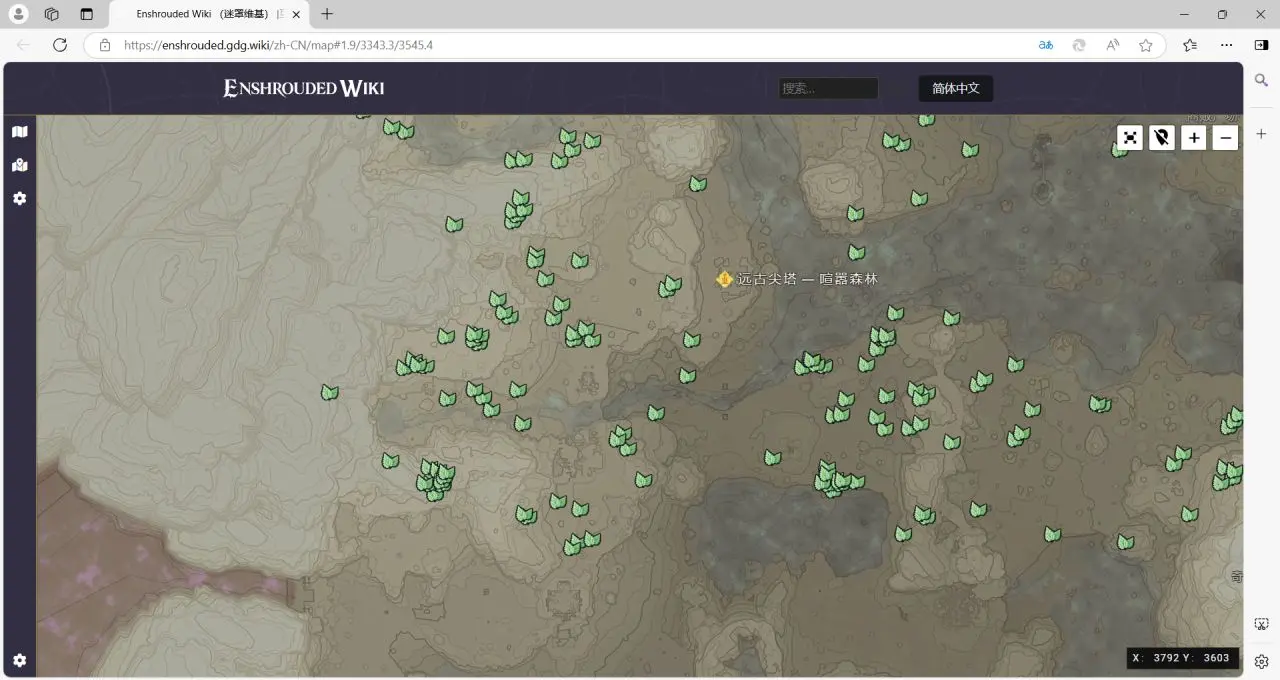
Task: Open the 简体中文 language dropdown
Action: [x=955, y=89]
